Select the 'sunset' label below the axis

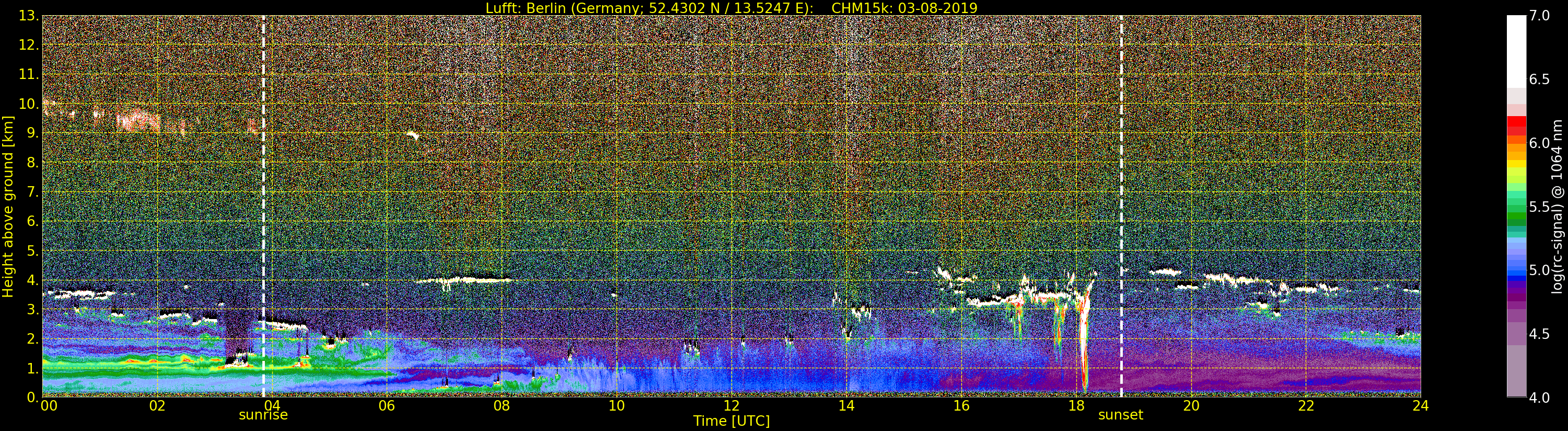(x=1121, y=415)
